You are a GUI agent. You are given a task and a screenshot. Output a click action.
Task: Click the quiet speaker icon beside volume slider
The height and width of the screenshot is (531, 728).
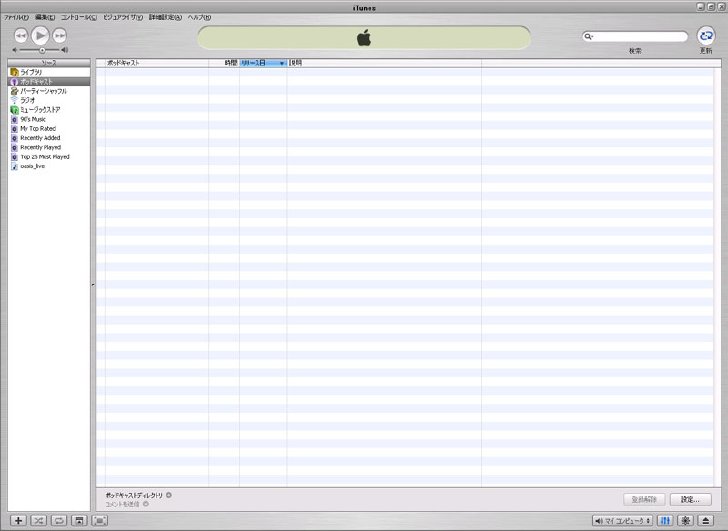click(x=15, y=50)
